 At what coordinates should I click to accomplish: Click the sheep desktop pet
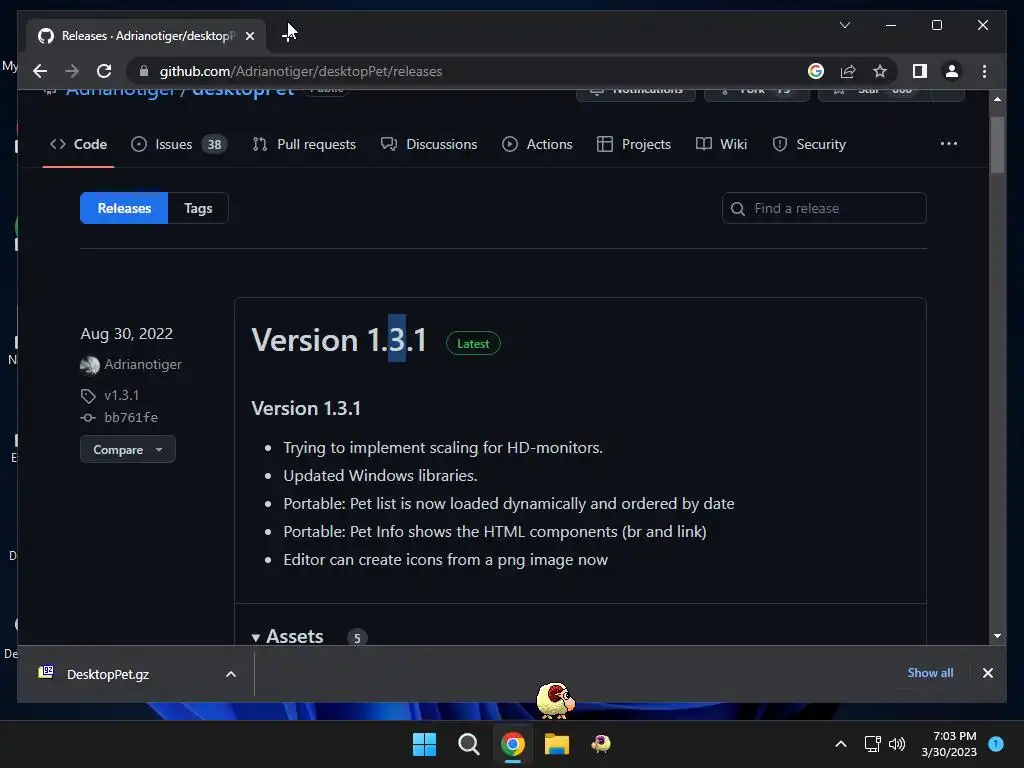click(x=555, y=700)
